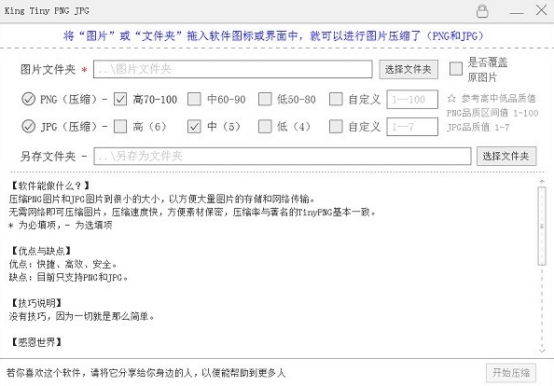Screen dimensions: 554x386
Task: Click the line * 为必填项，- 为选填项
Action: coord(60,225)
